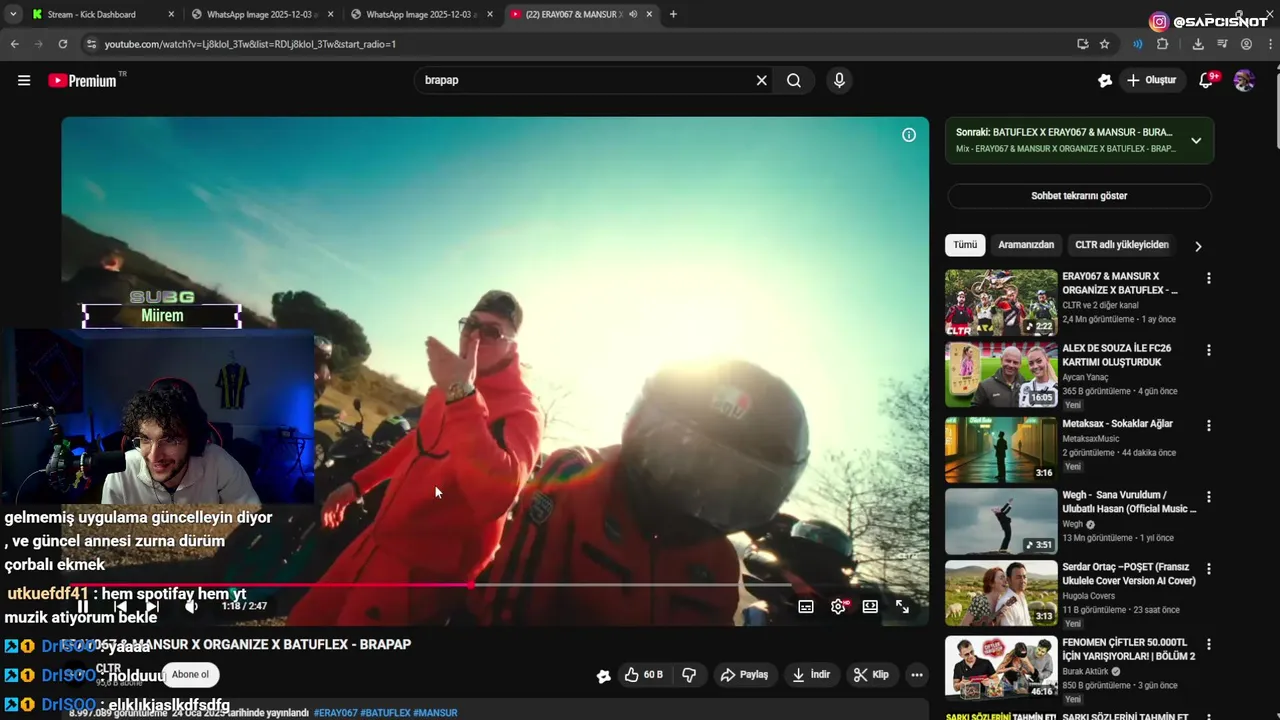Bookmark this page with the star
Viewport: 1280px width, 720px height.
1104,44
